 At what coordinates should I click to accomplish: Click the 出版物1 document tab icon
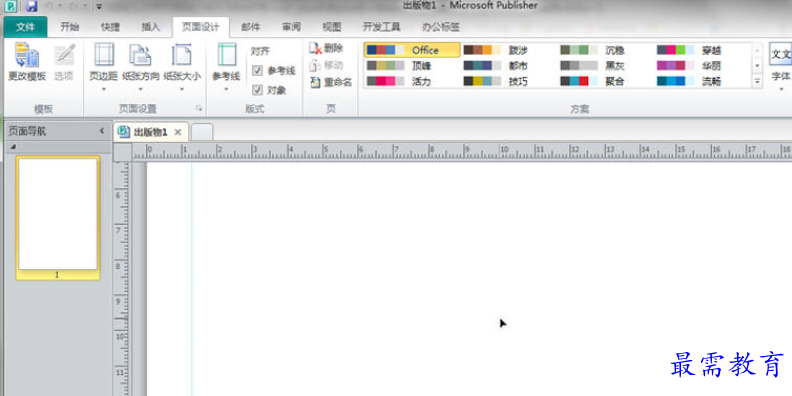(x=123, y=132)
